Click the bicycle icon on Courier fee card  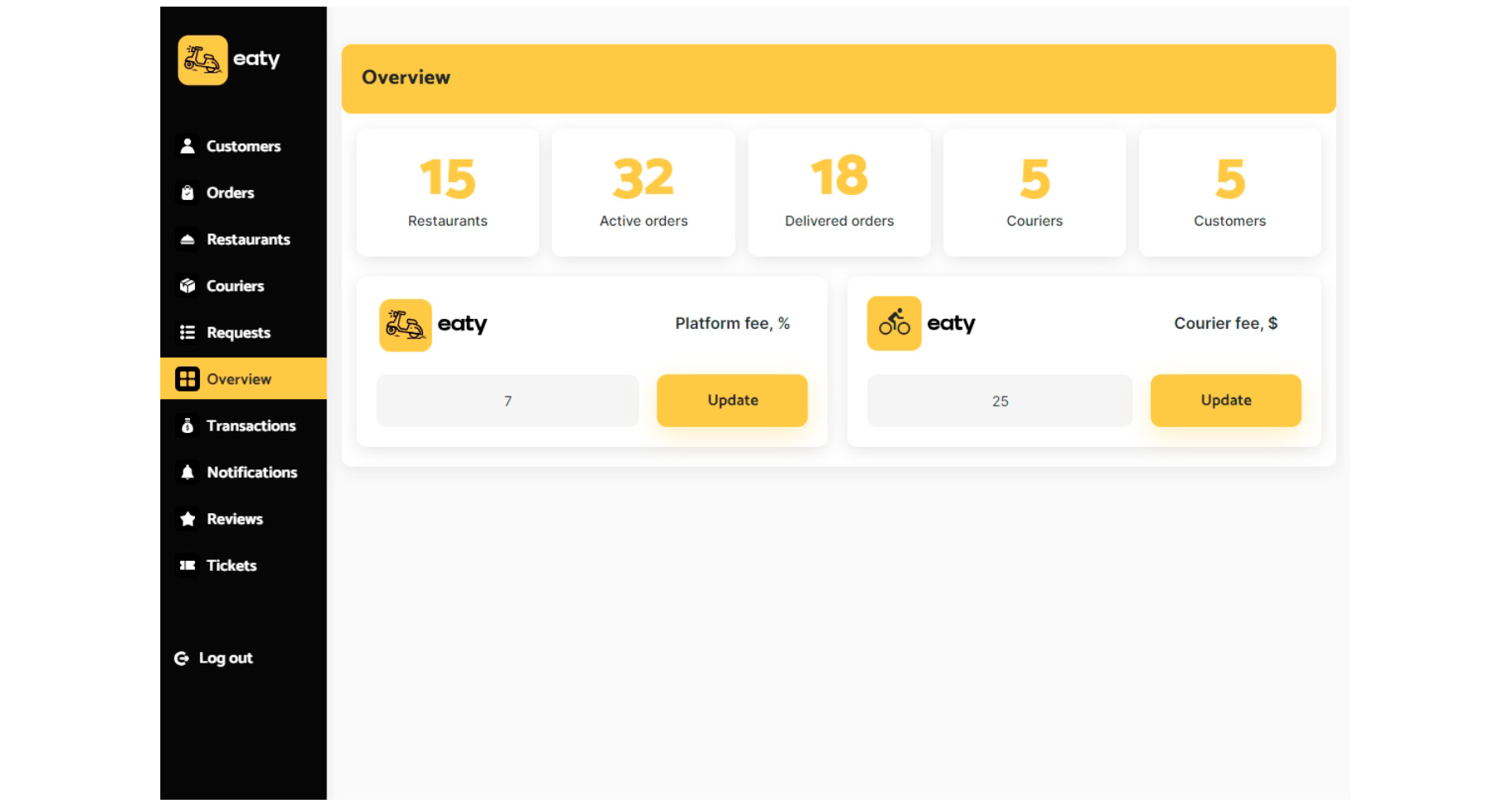[894, 323]
